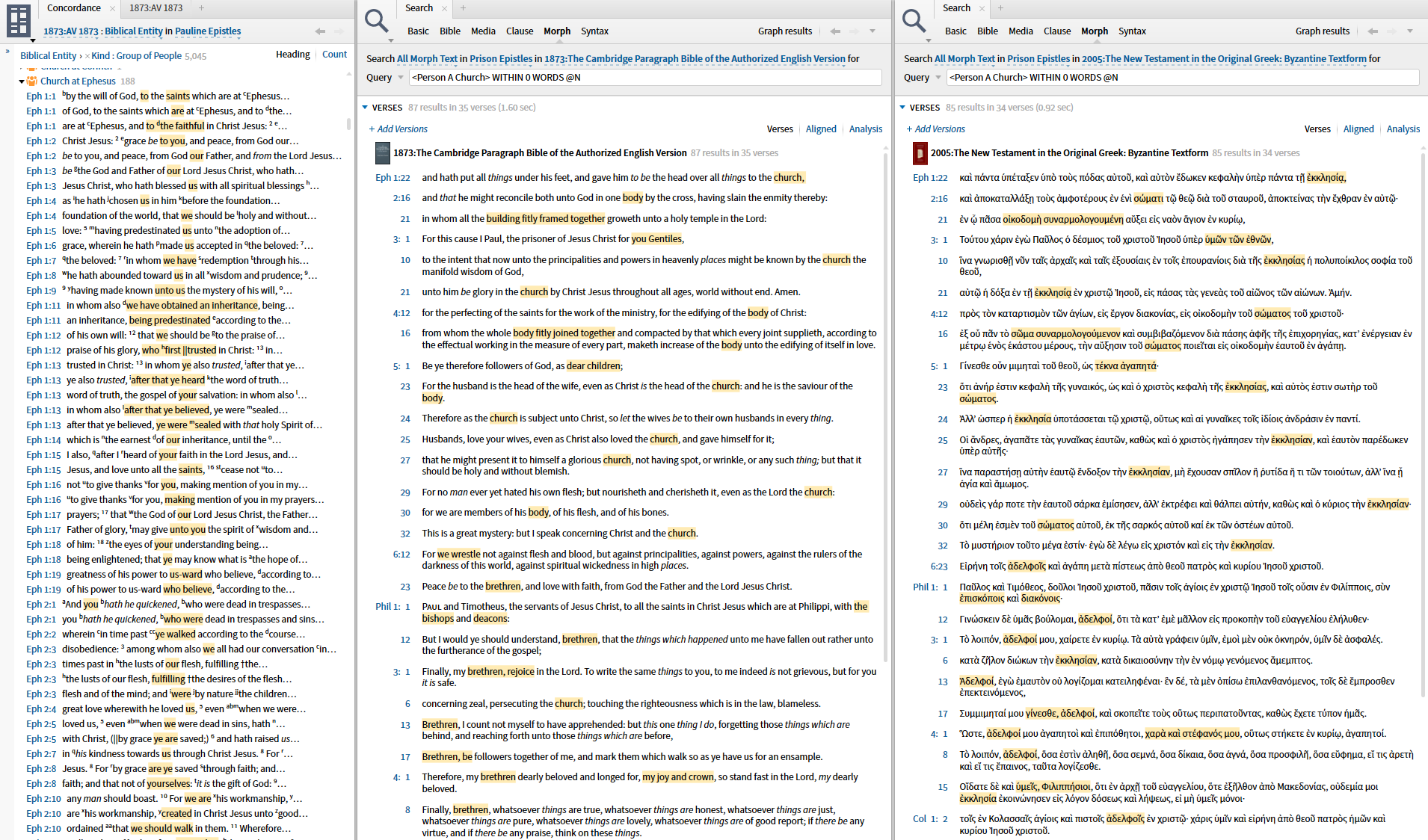Select Verses view in Byzantine results
Viewport: 1428px width, 840px height.
pyautogui.click(x=1317, y=129)
